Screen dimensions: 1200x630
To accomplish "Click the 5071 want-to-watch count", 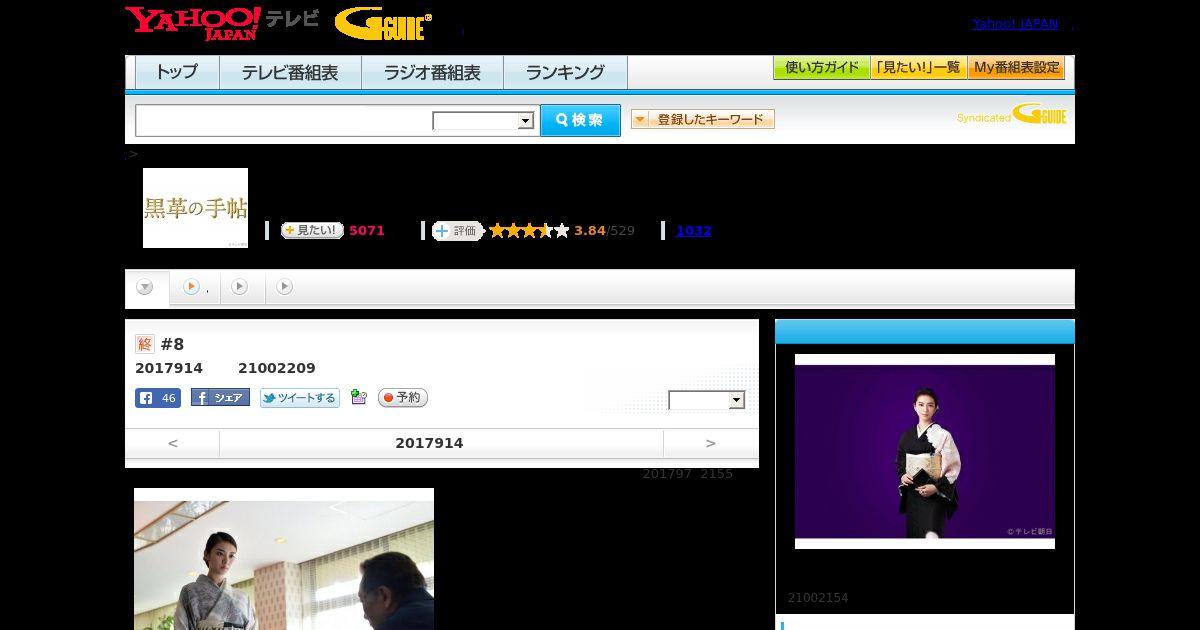I will click(367, 230).
